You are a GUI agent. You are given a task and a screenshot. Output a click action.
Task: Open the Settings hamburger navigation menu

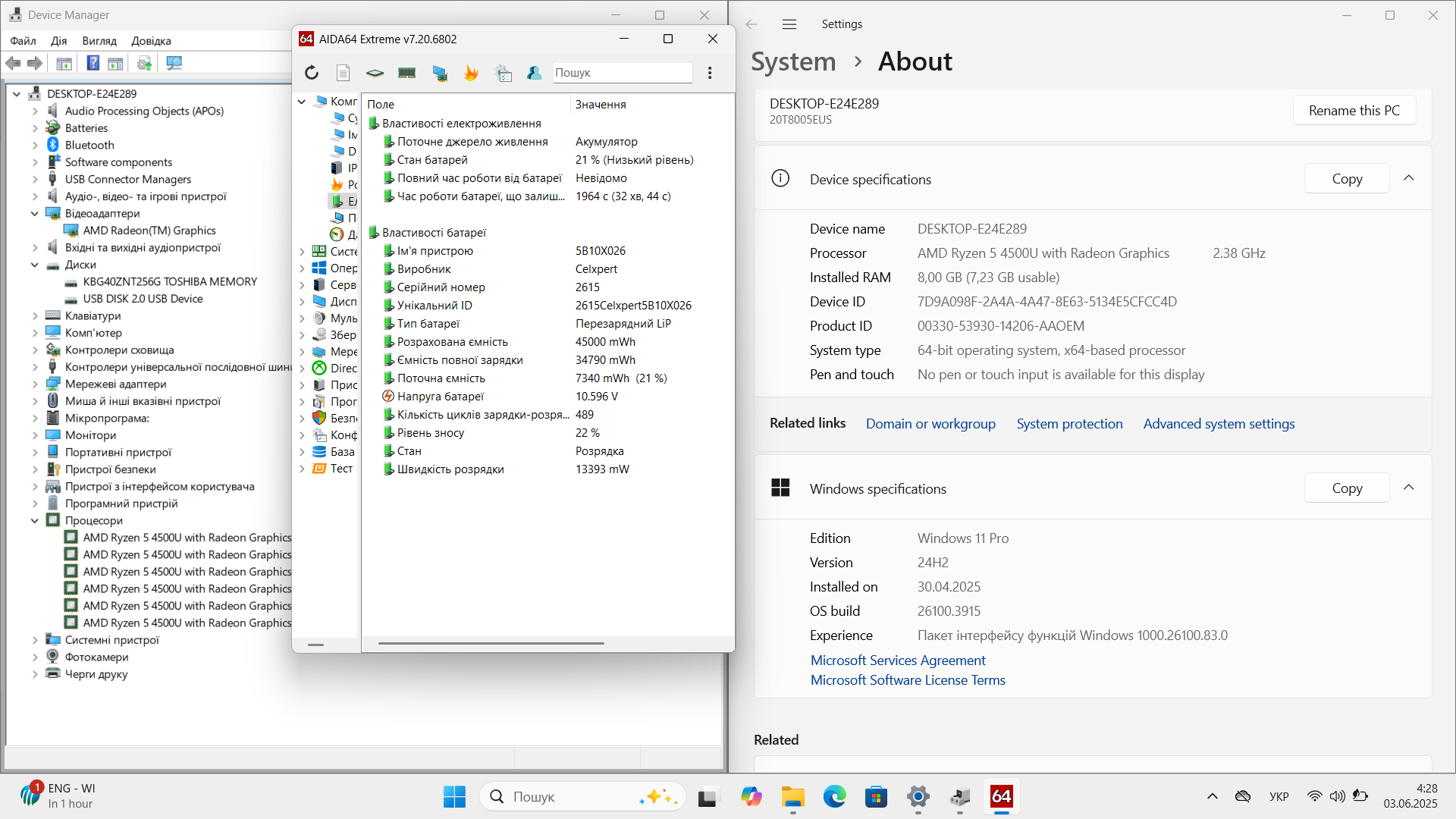789,24
